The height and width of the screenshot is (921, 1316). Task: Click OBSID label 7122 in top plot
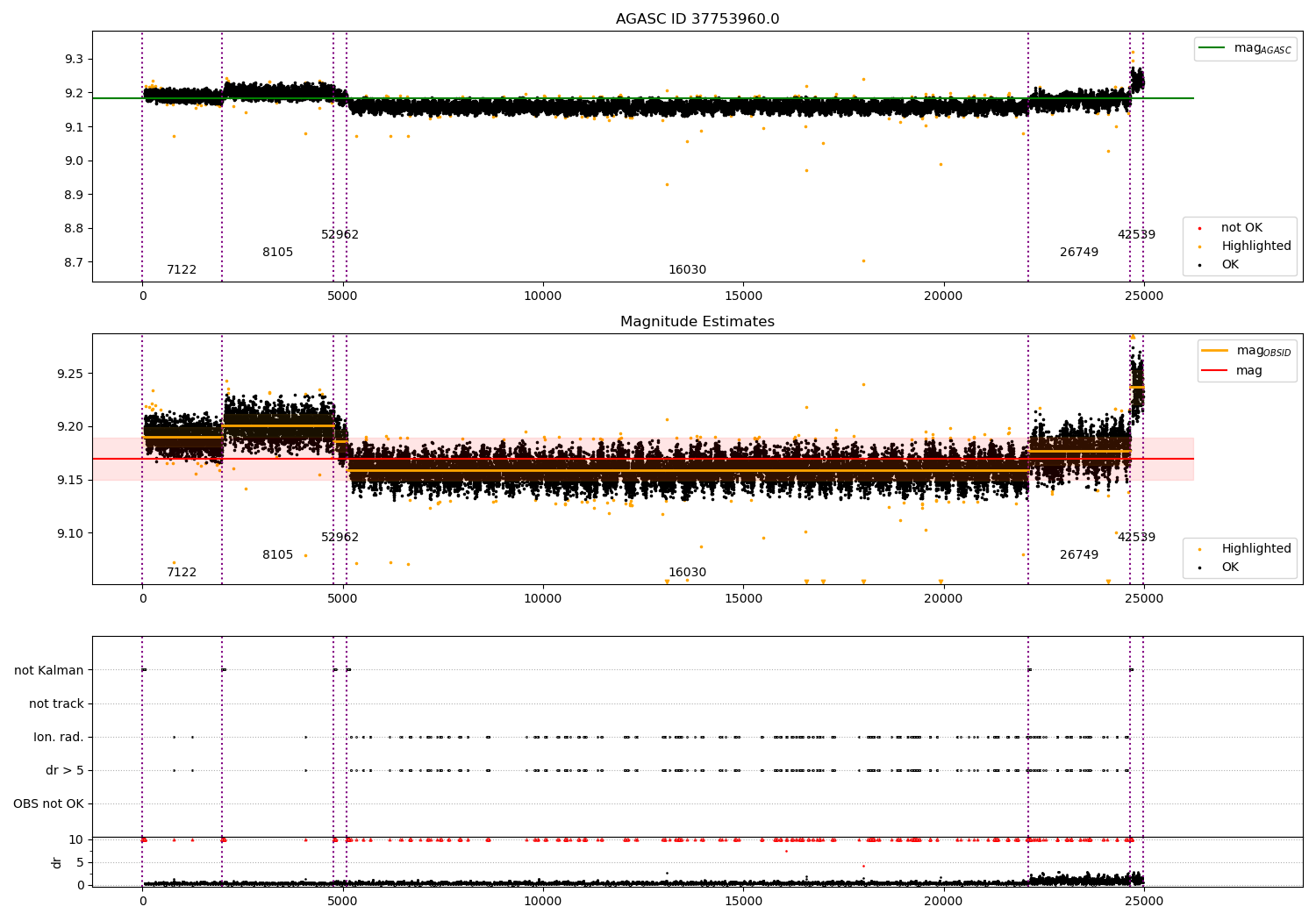pyautogui.click(x=182, y=270)
